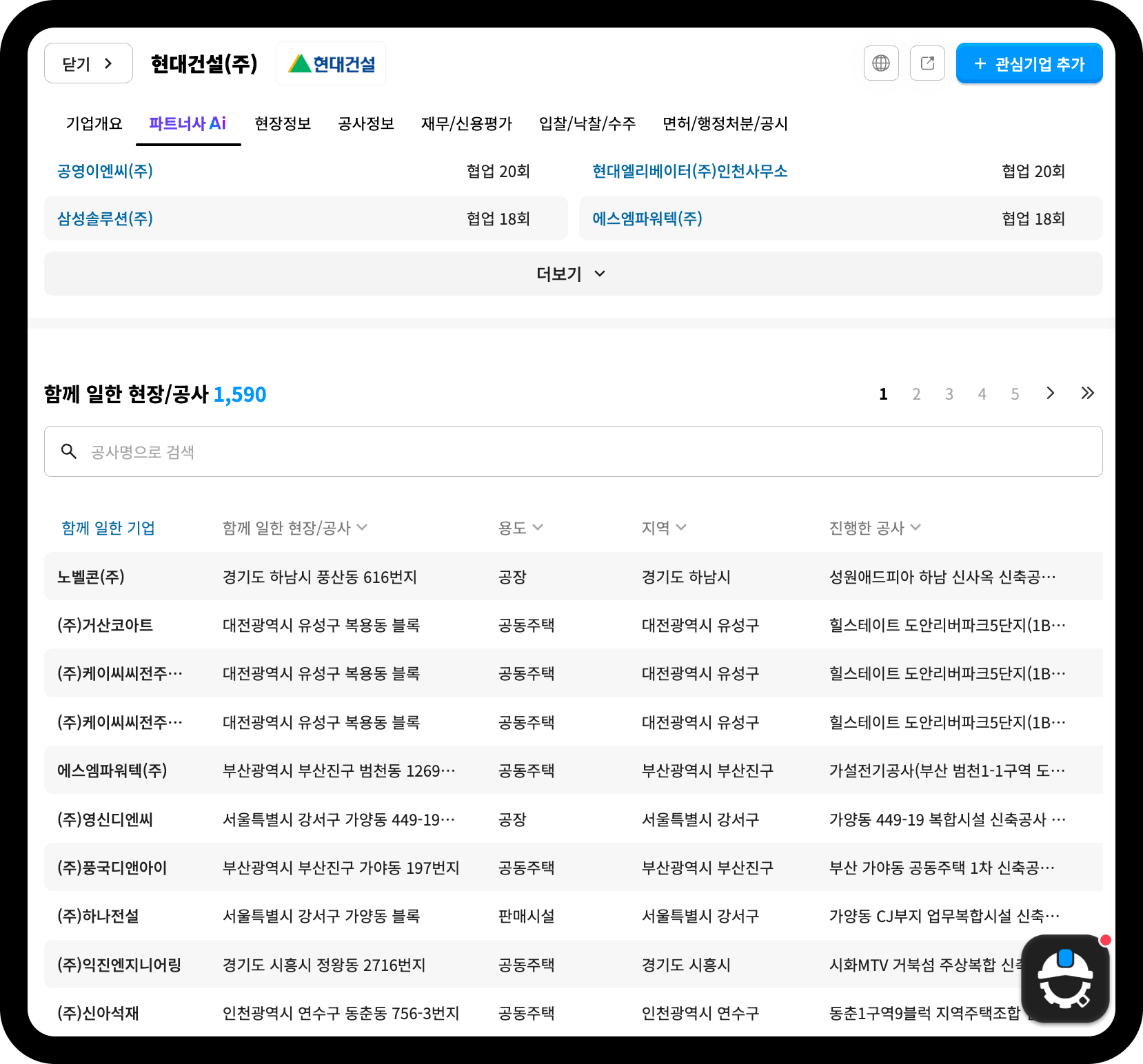Viewport: 1143px width, 1064px height.
Task: Go to page 4
Action: tap(982, 394)
